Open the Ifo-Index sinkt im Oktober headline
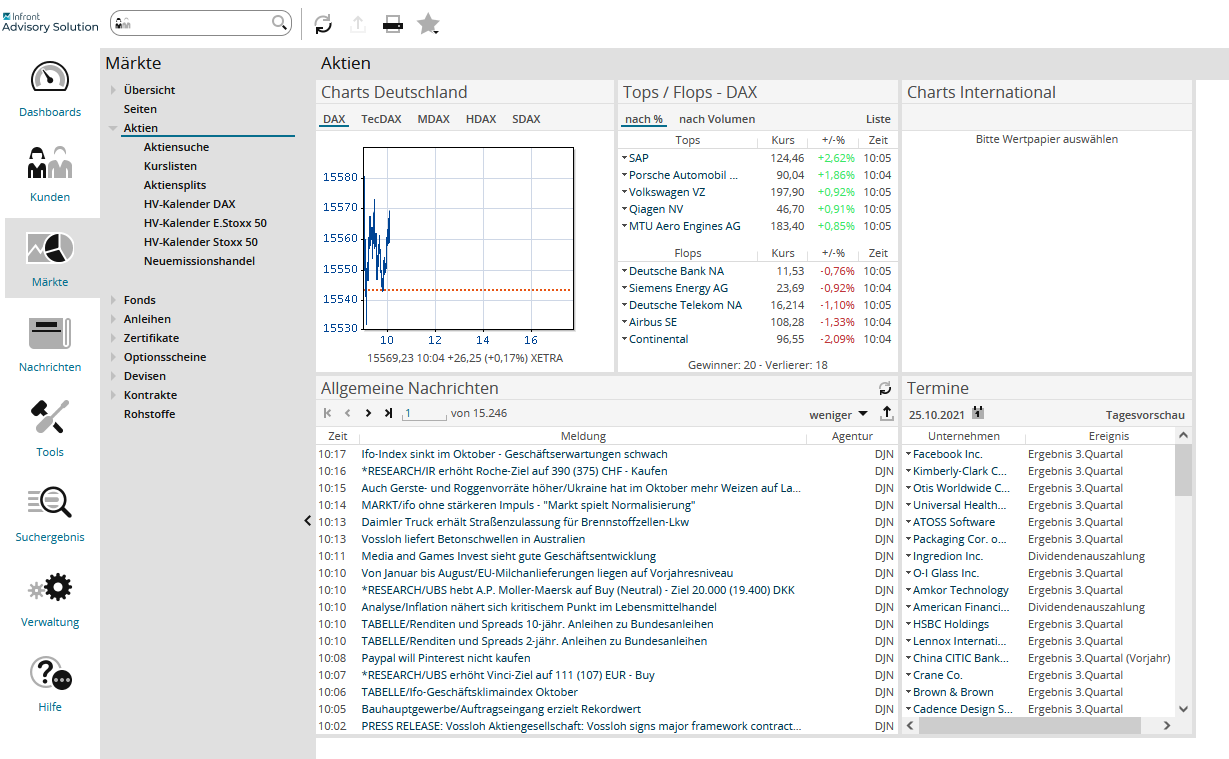 coord(514,454)
